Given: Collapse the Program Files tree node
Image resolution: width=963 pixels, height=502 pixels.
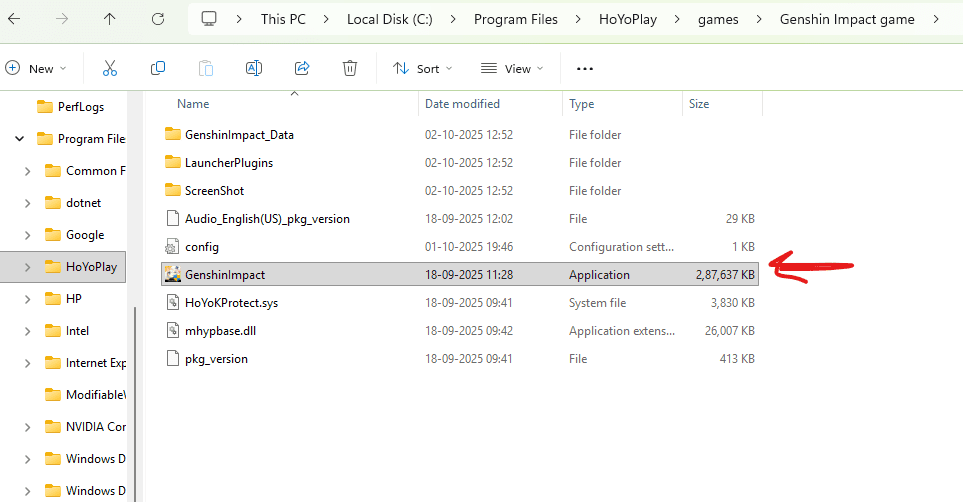Looking at the screenshot, I should coord(20,139).
